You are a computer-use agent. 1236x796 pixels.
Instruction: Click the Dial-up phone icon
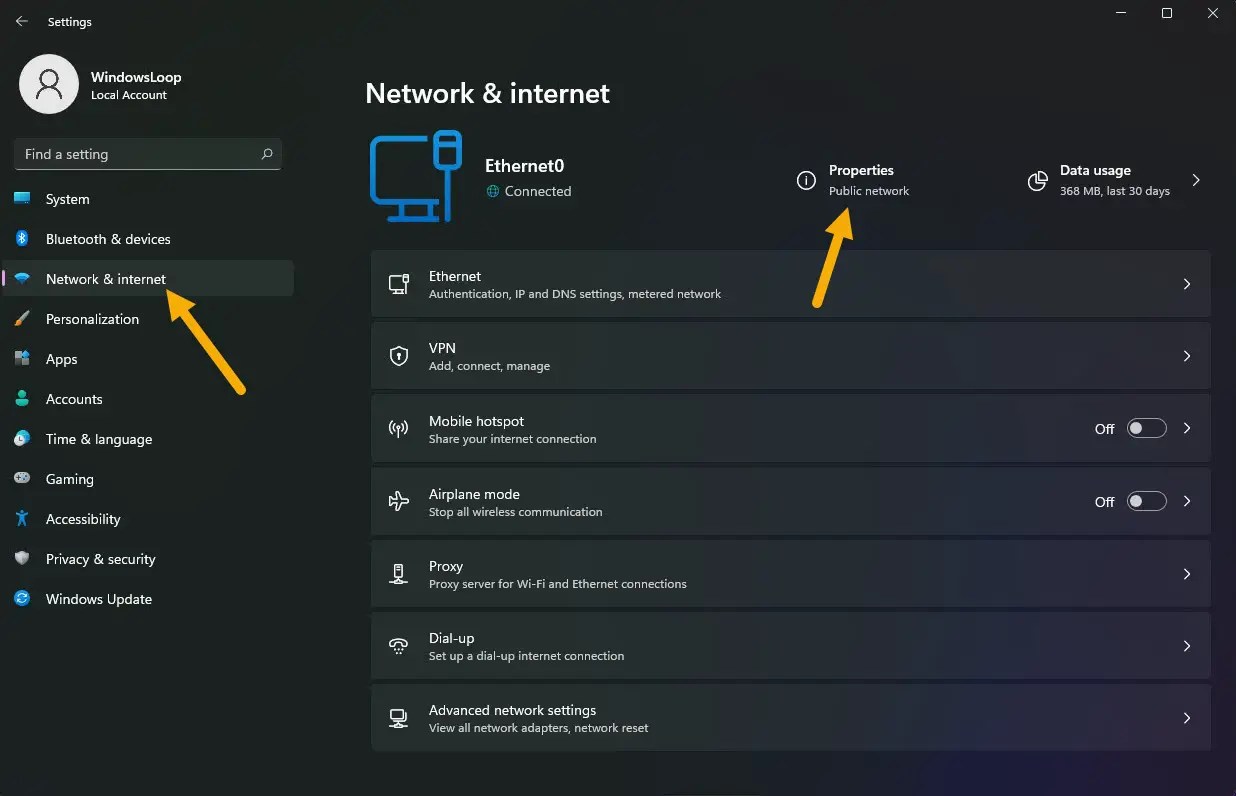(x=399, y=646)
